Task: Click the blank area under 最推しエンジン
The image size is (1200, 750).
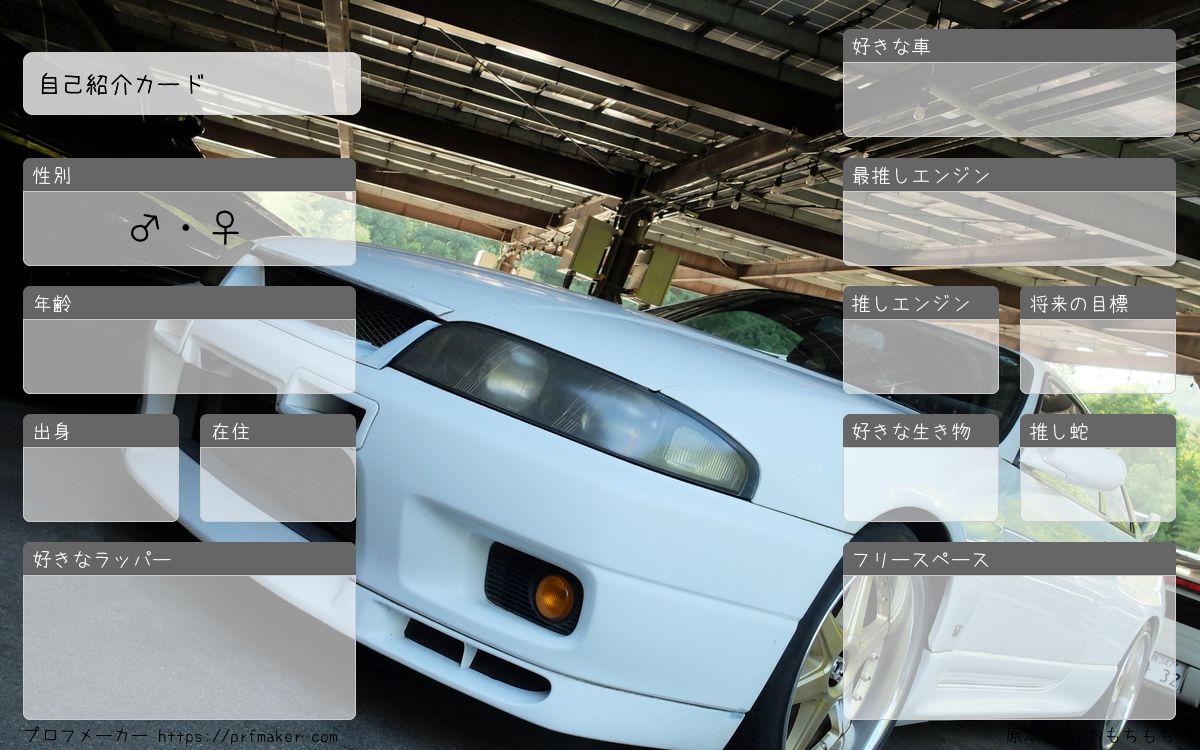Action: (1009, 228)
